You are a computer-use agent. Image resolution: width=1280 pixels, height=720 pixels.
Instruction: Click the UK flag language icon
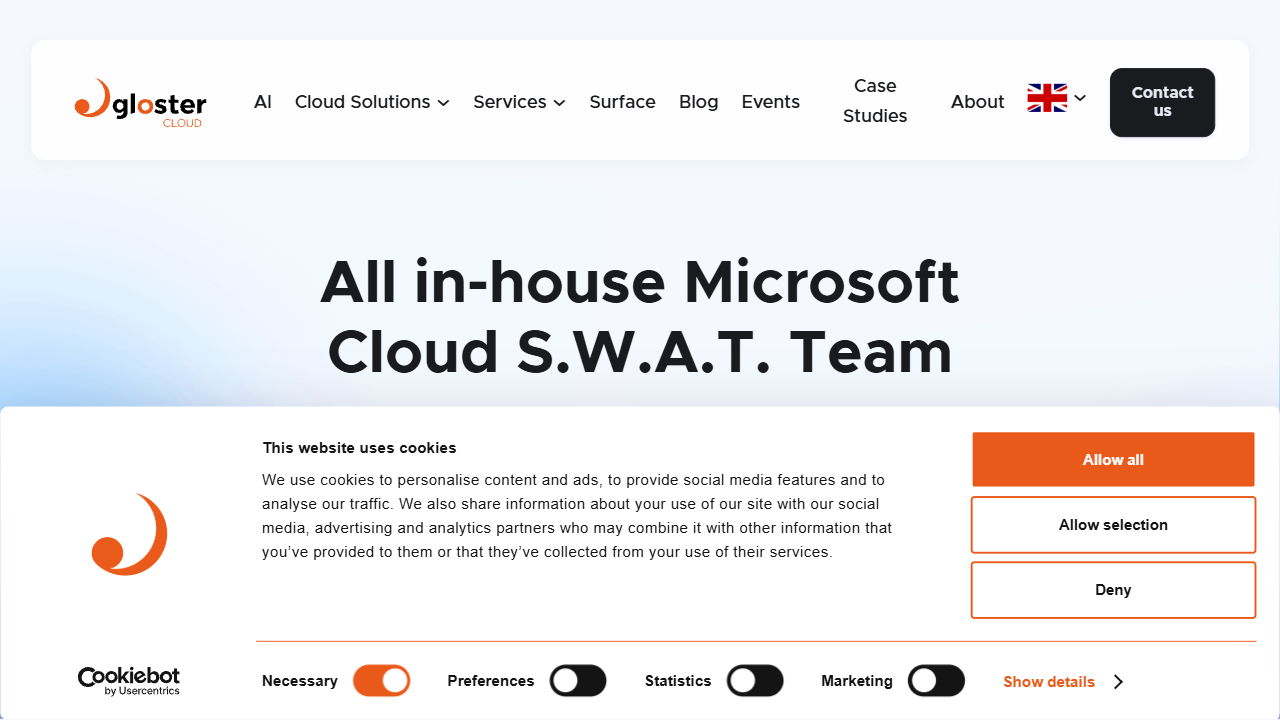(x=1047, y=98)
